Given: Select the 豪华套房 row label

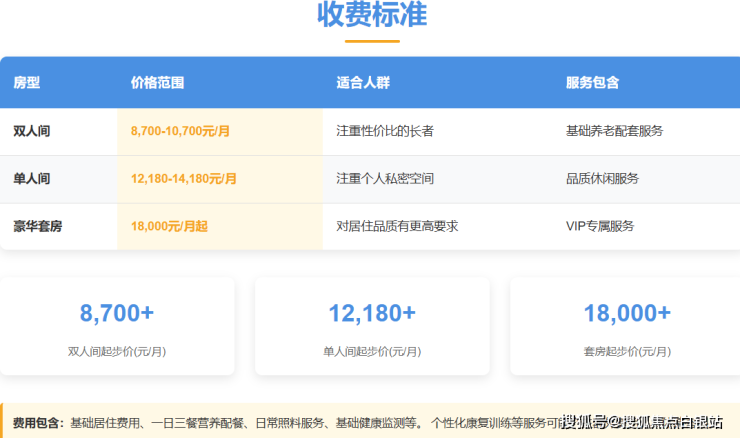Looking at the screenshot, I should click(38, 226).
